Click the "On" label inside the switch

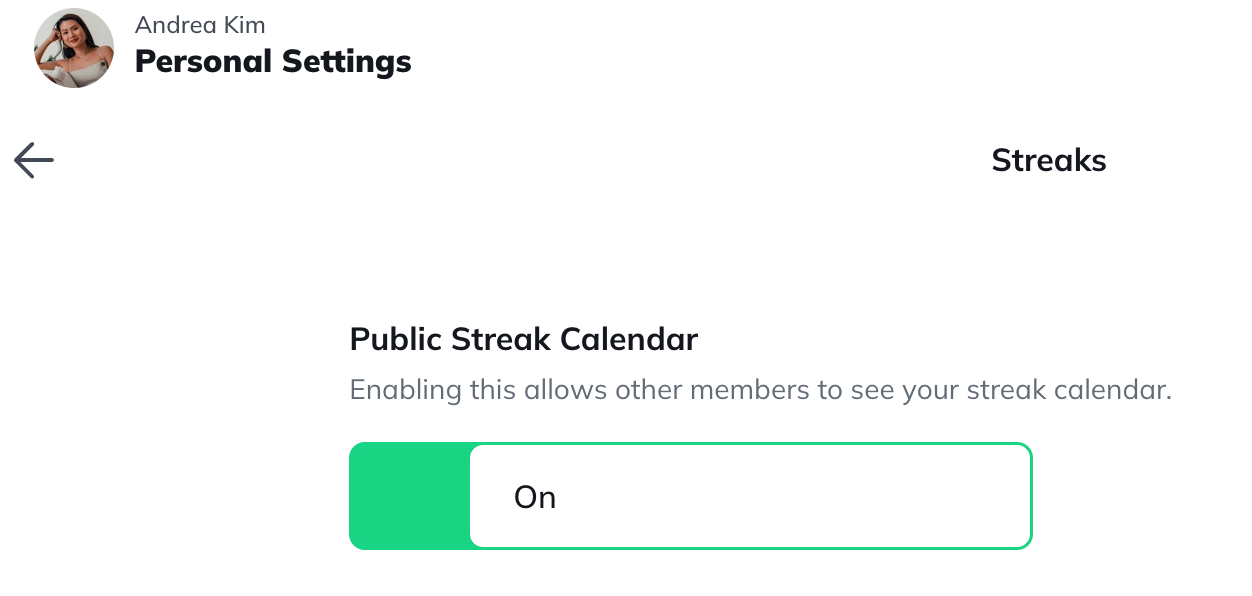[535, 497]
